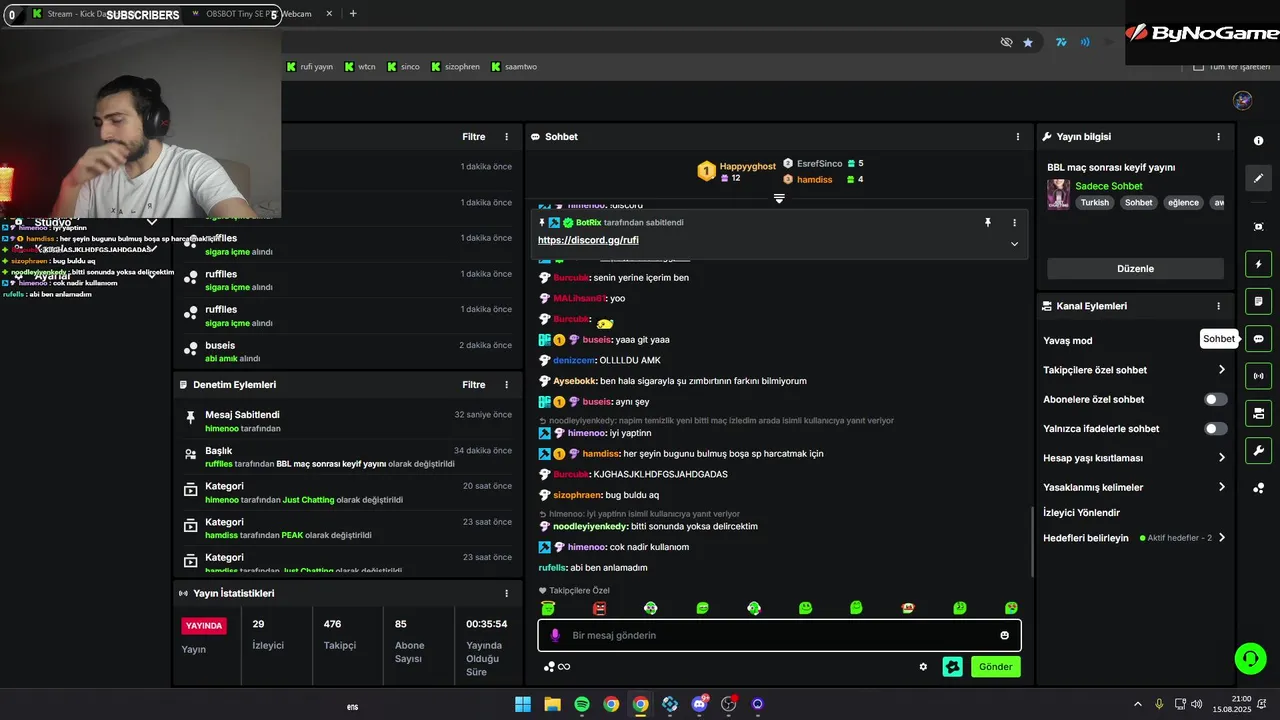Click the eğlence tag chip
Image resolution: width=1280 pixels, height=720 pixels.
pos(1183,202)
